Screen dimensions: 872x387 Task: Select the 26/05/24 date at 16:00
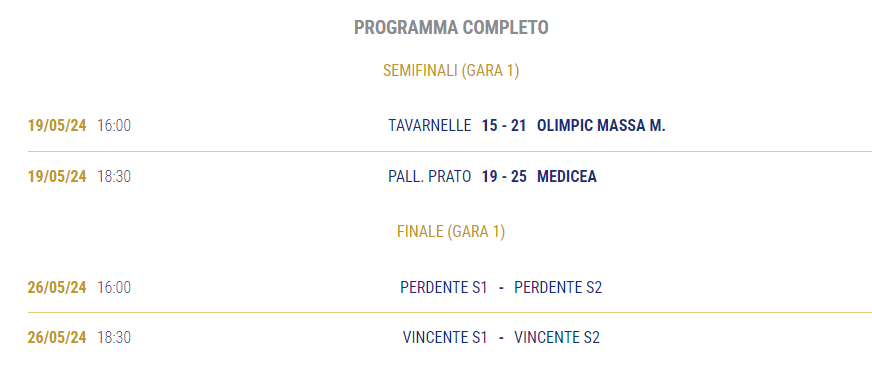[57, 287]
